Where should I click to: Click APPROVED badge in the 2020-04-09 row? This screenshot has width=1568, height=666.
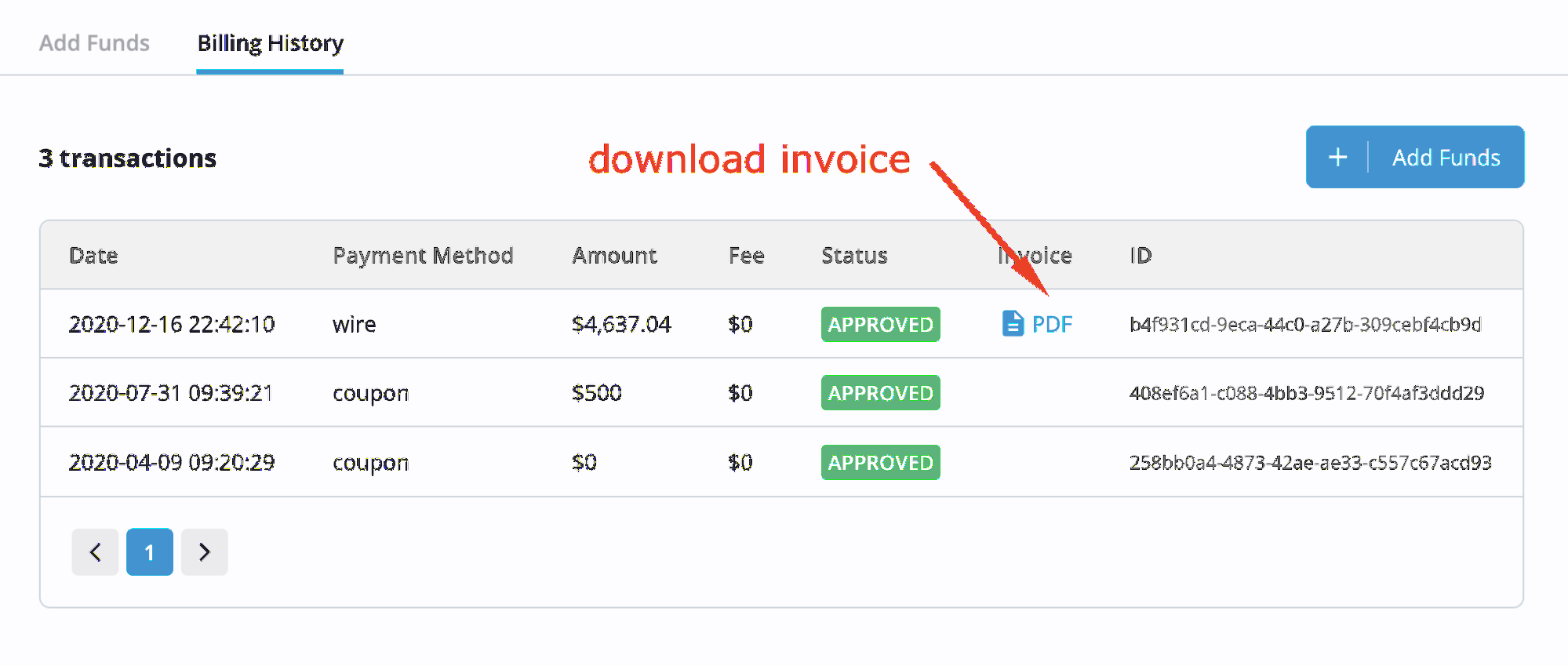(880, 462)
